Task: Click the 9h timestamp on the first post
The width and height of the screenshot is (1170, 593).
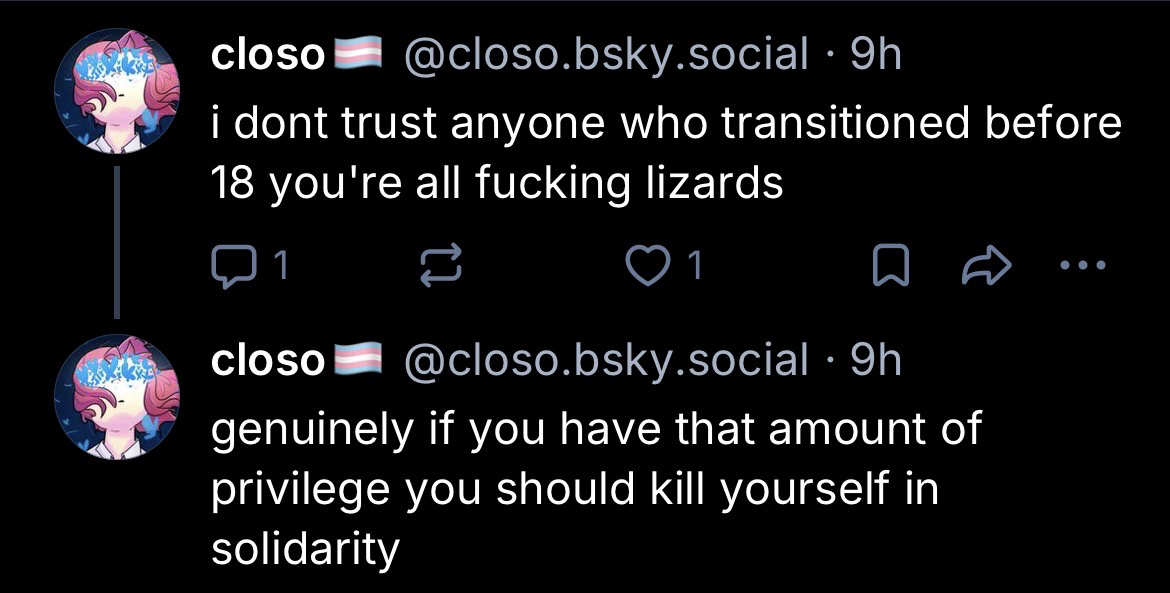Action: pyautogui.click(x=875, y=55)
